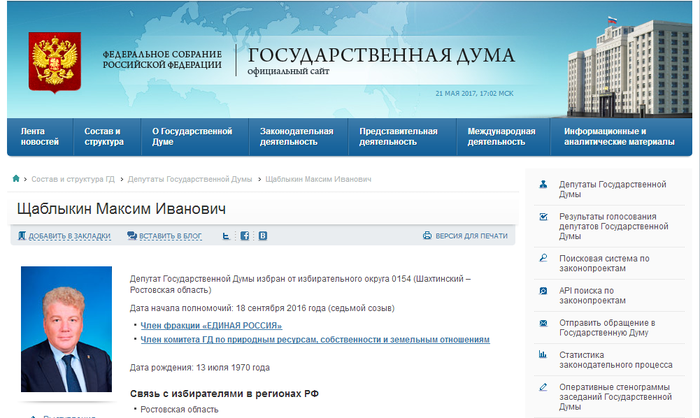Screen dimensions: 700x418
Task: Open the Лента новостей menu
Action: [40, 137]
